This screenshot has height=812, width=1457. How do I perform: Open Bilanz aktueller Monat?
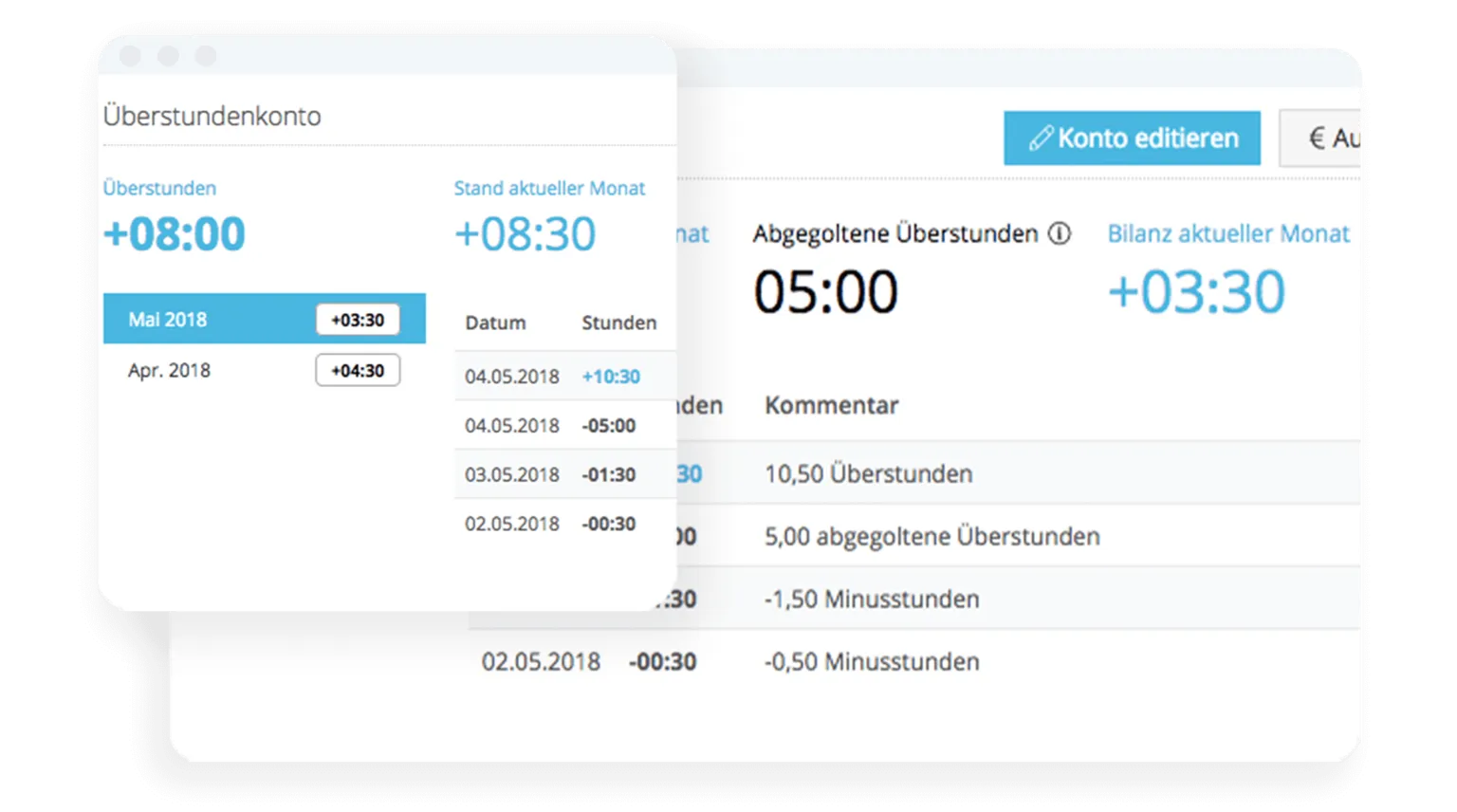tap(1228, 233)
